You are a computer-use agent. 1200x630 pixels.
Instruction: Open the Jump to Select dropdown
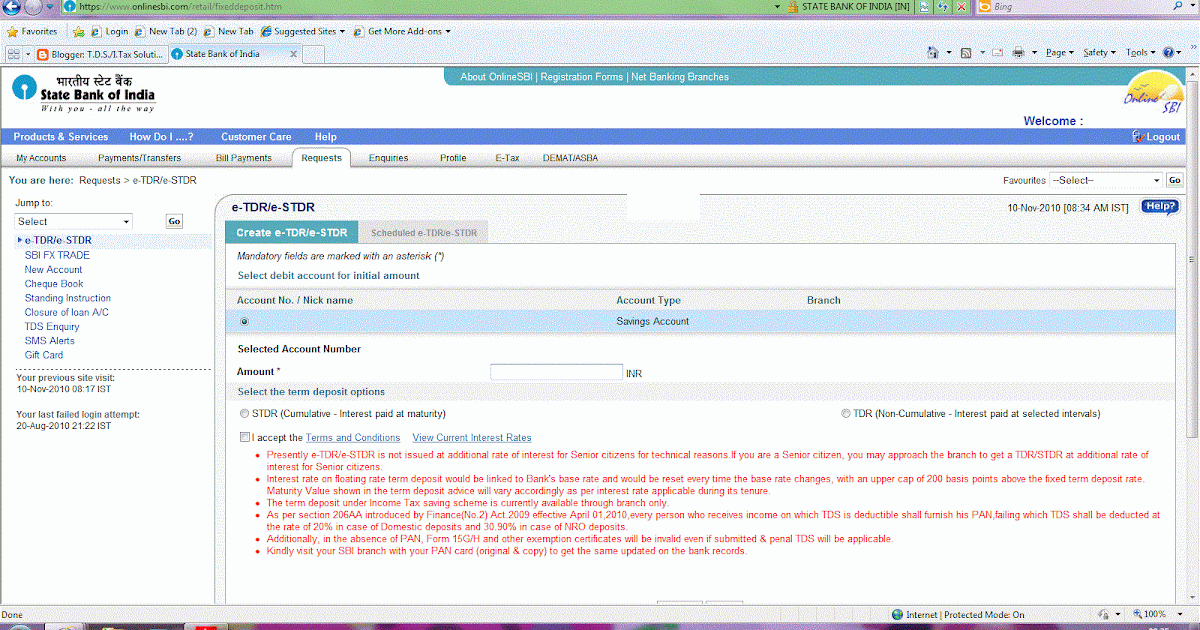pyautogui.click(x=74, y=221)
